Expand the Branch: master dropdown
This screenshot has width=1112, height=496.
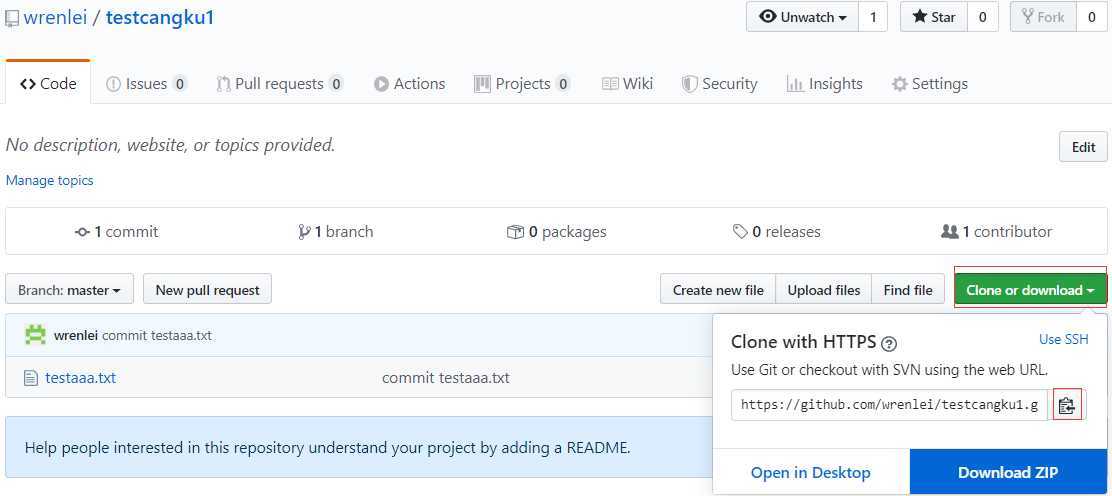click(x=70, y=290)
